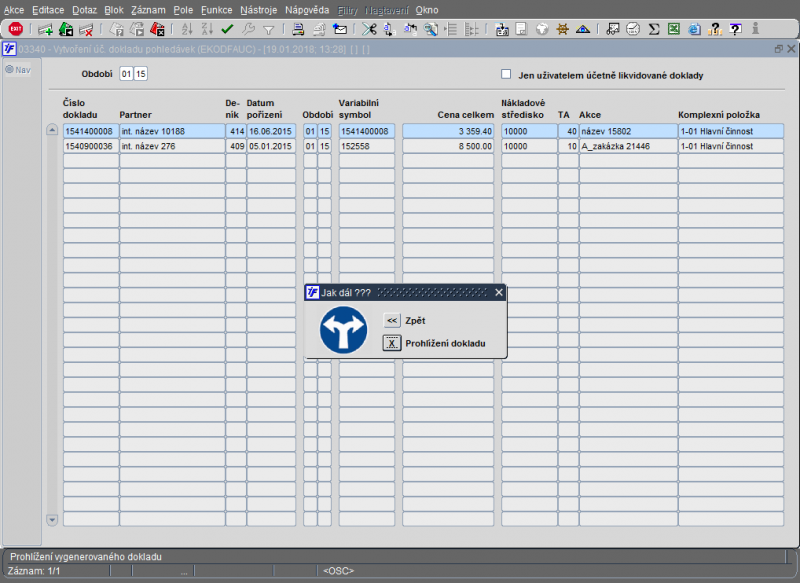Click the green checkmark toolbar icon
The height and width of the screenshot is (583, 800).
coord(227,29)
